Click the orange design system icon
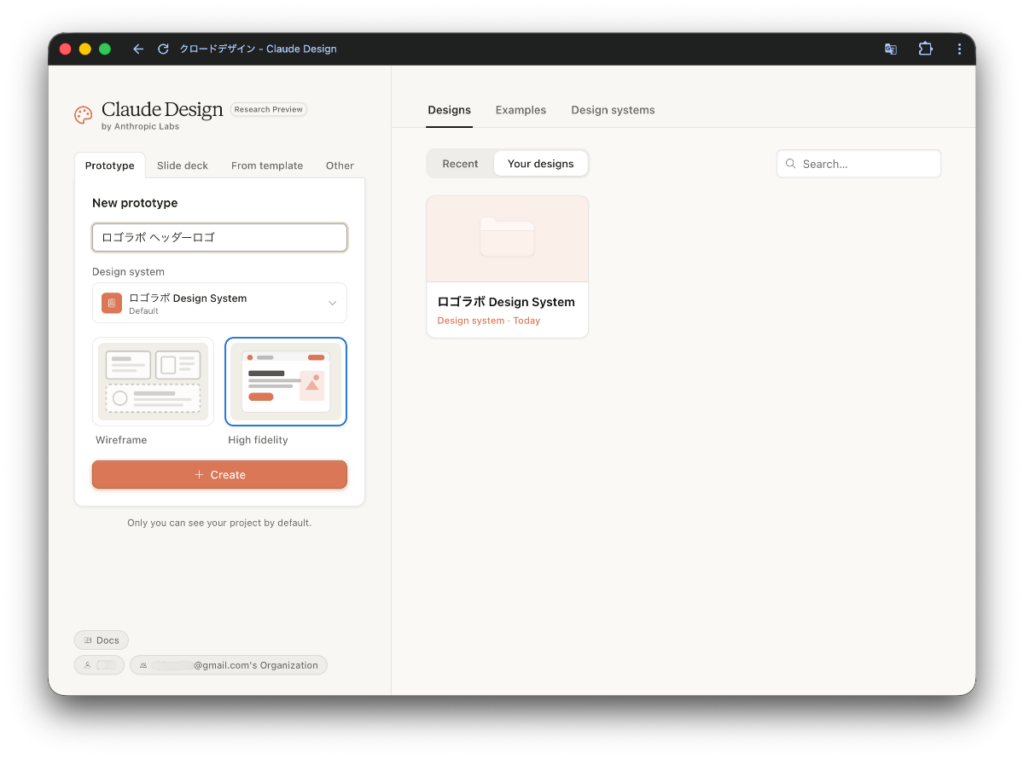This screenshot has height=759, width=1024. tap(112, 303)
